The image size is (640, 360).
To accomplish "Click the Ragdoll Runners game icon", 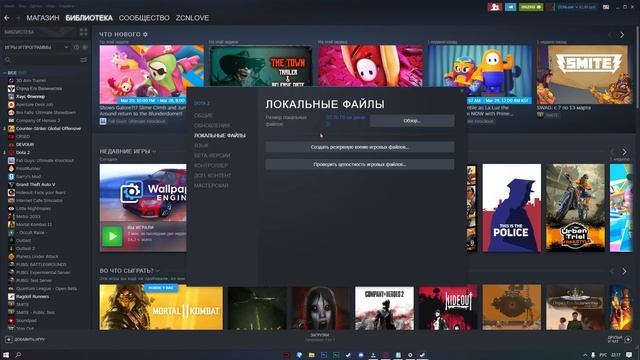I will 11,296.
